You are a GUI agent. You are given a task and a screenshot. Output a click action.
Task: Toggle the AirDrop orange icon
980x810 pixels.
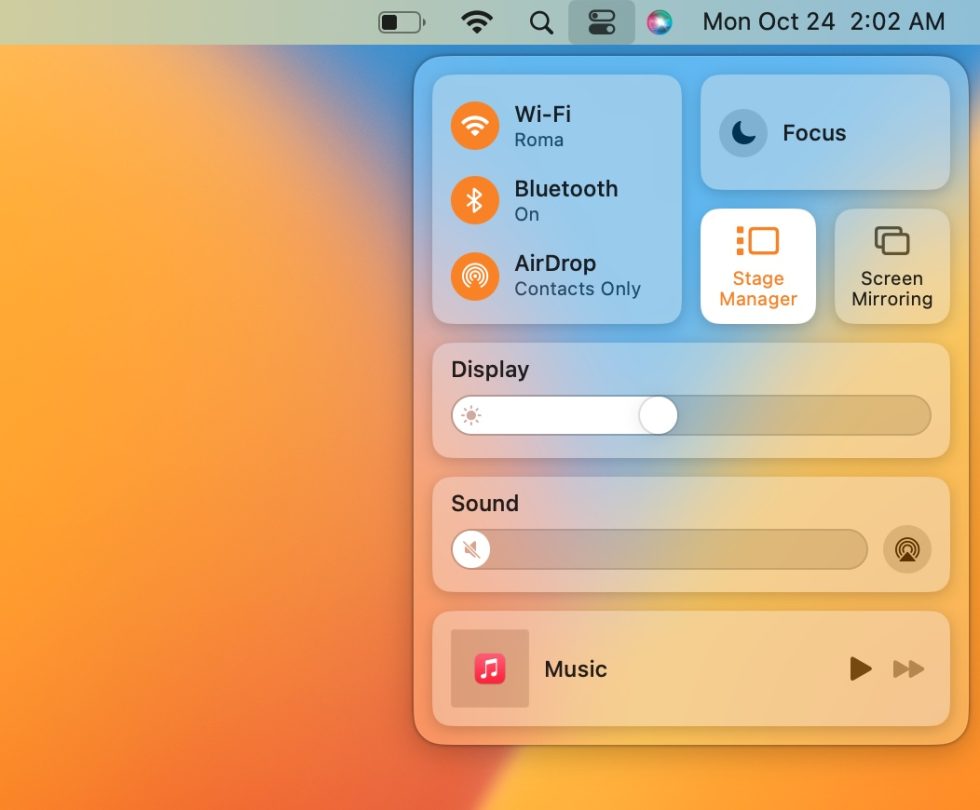click(x=475, y=276)
